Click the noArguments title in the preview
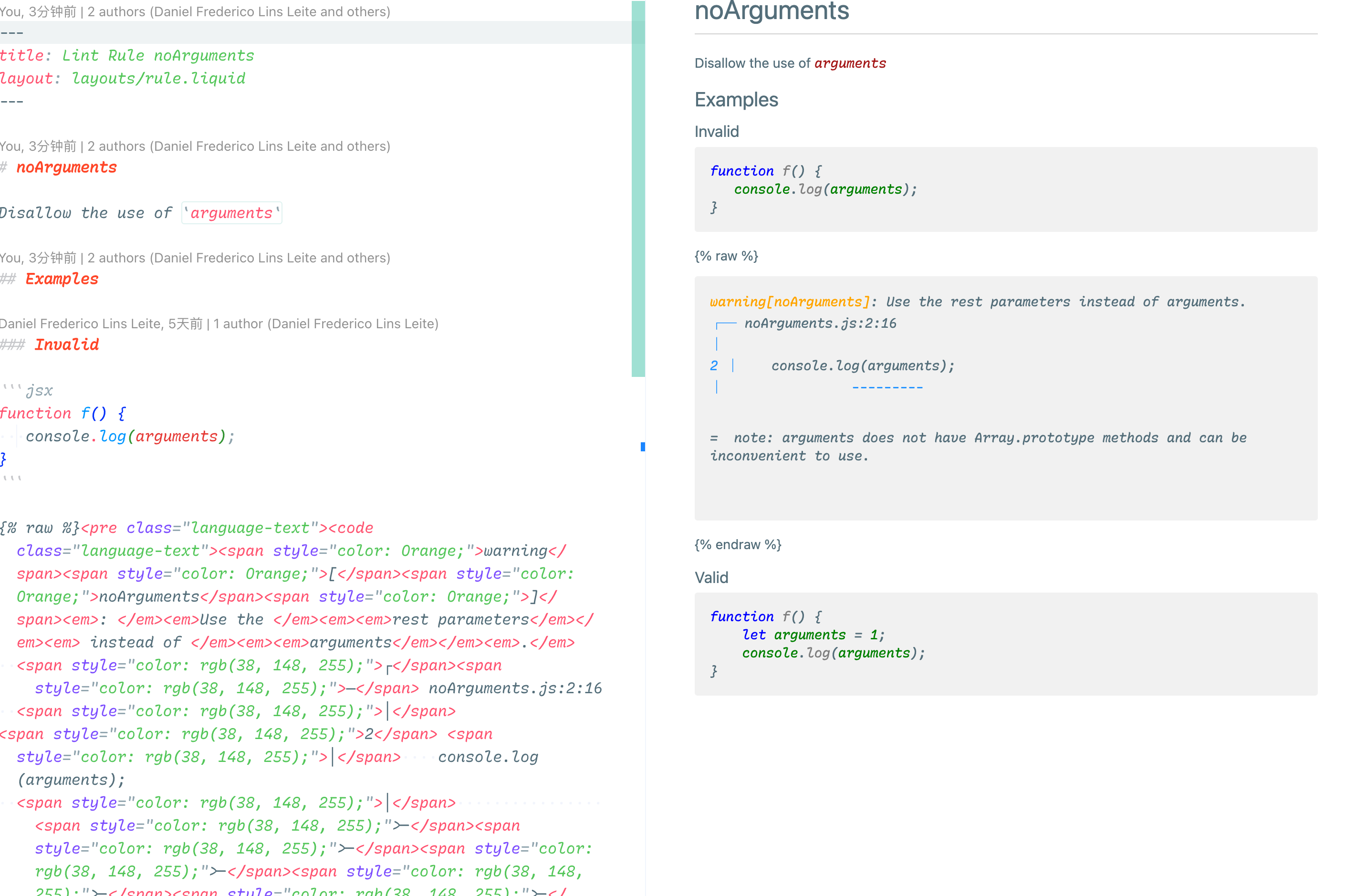 tap(772, 11)
